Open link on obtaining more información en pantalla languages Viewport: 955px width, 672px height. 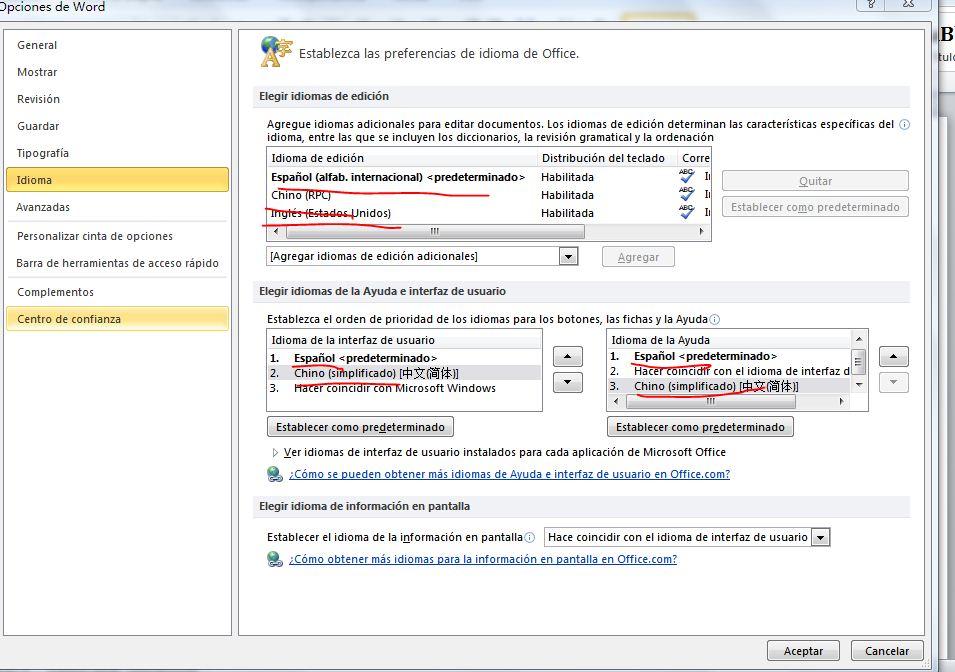[x=482, y=559]
